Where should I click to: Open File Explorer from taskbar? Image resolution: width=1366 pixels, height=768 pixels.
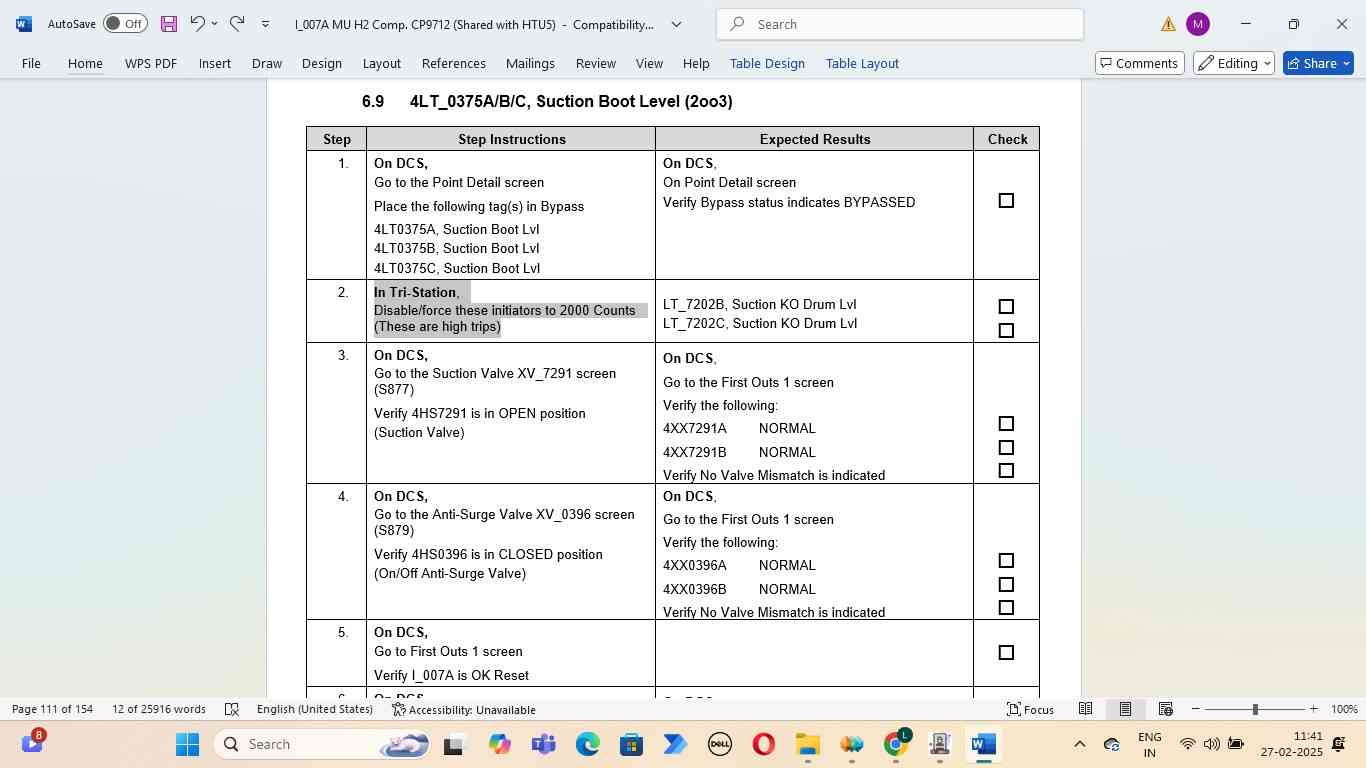tap(807, 744)
